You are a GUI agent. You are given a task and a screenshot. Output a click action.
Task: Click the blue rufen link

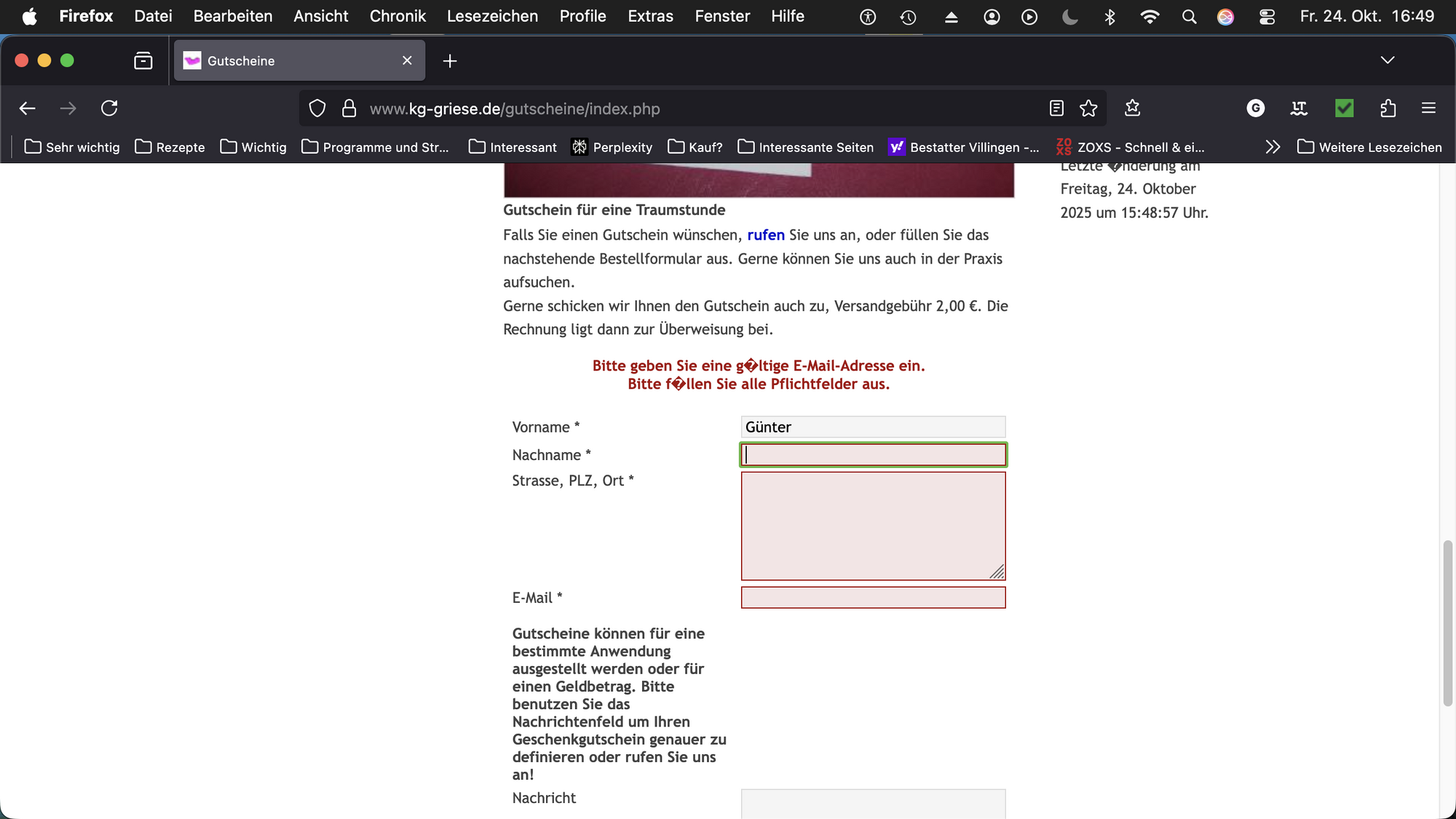point(766,235)
